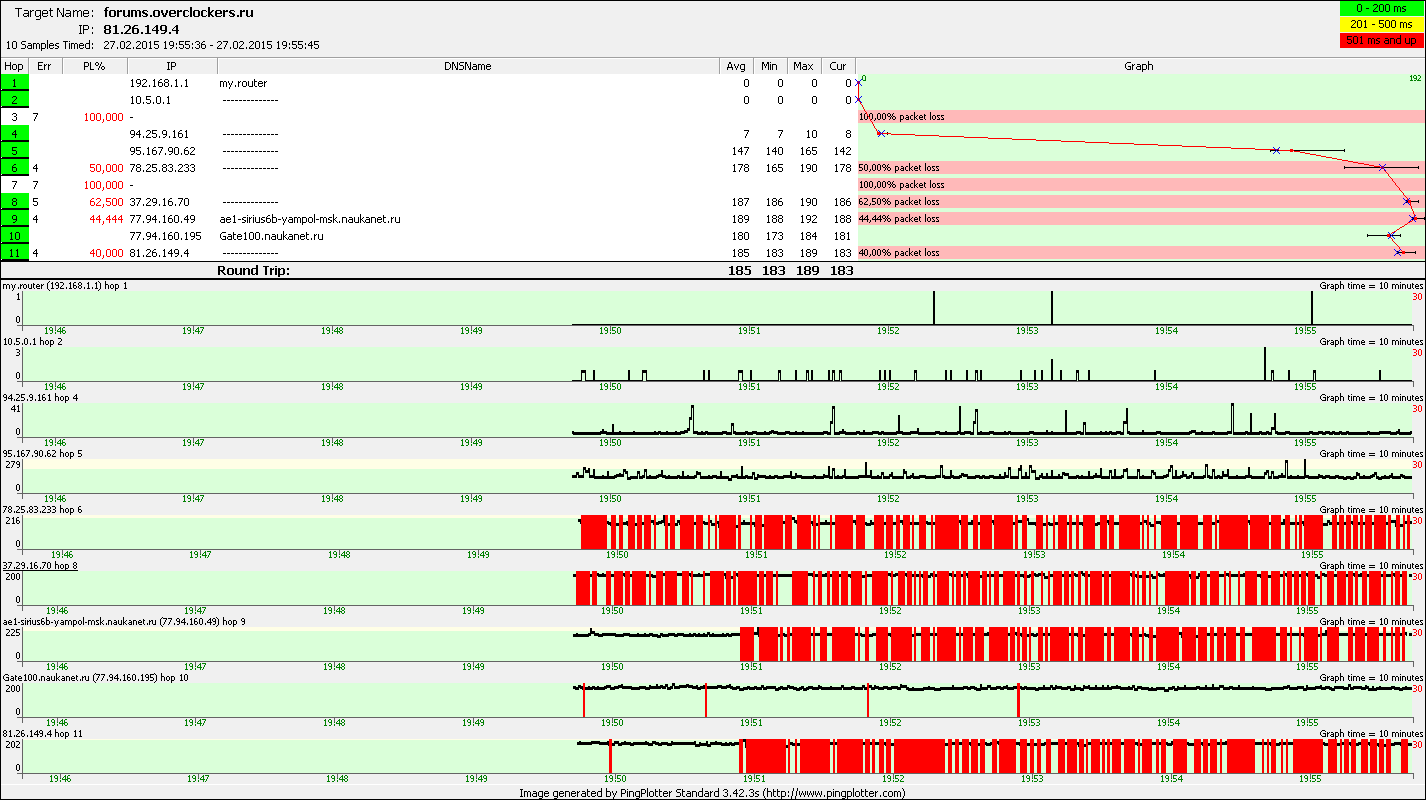The width and height of the screenshot is (1426, 800).
Task: Click the 37.29.16.70 hop 8 timeline title
Action: pyautogui.click(x=40, y=566)
